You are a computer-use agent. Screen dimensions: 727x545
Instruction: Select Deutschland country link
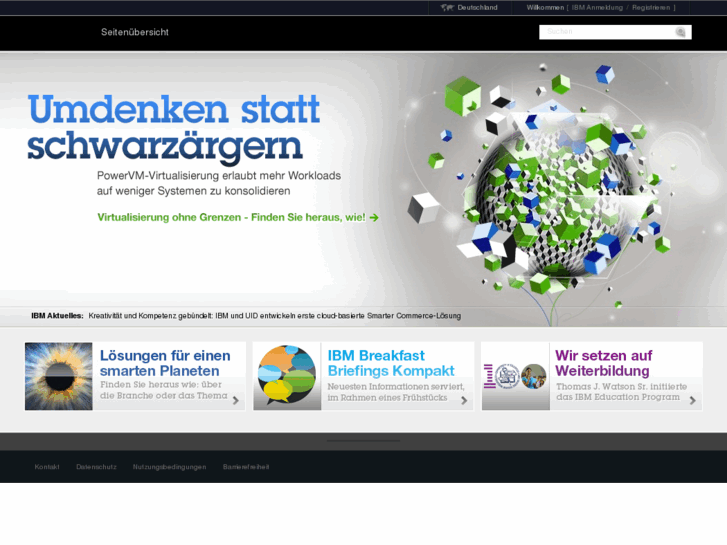pyautogui.click(x=477, y=7)
